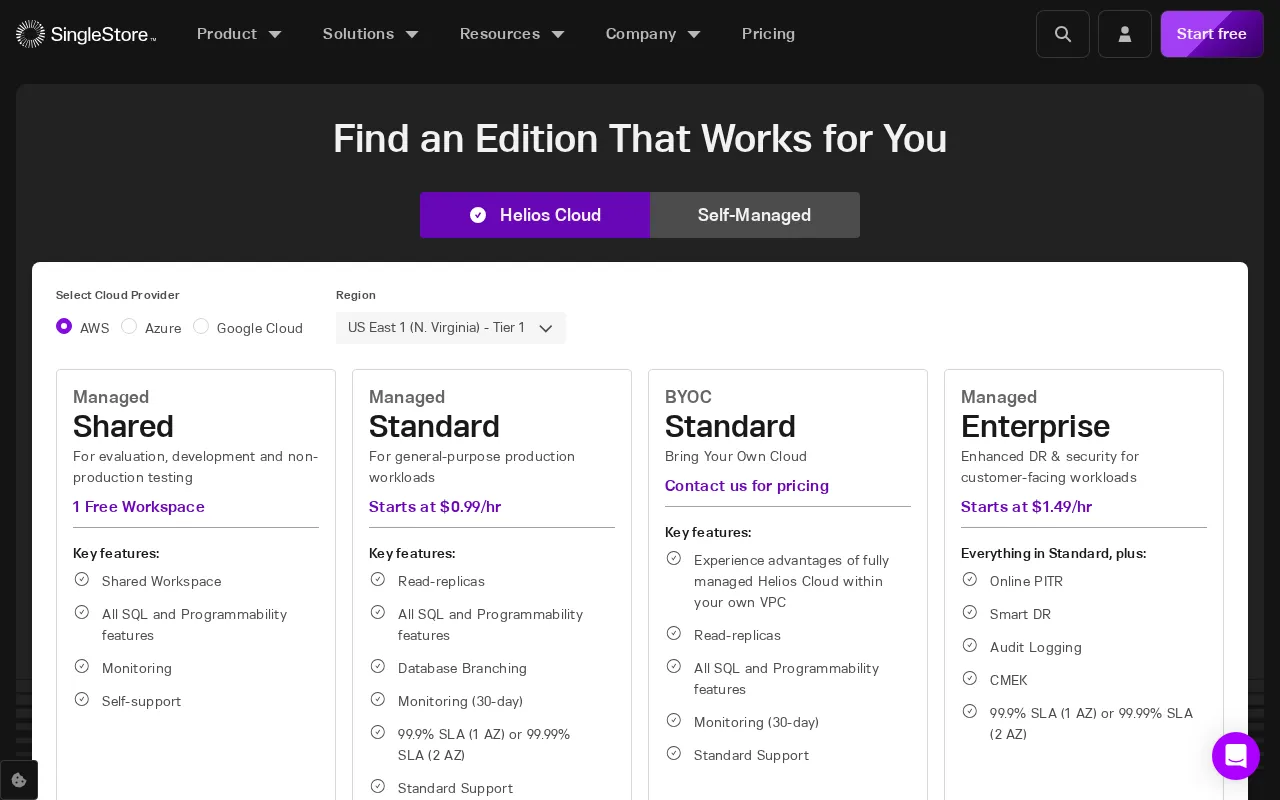Click the check icon beside CMEK
The height and width of the screenshot is (800, 1280).
(970, 678)
